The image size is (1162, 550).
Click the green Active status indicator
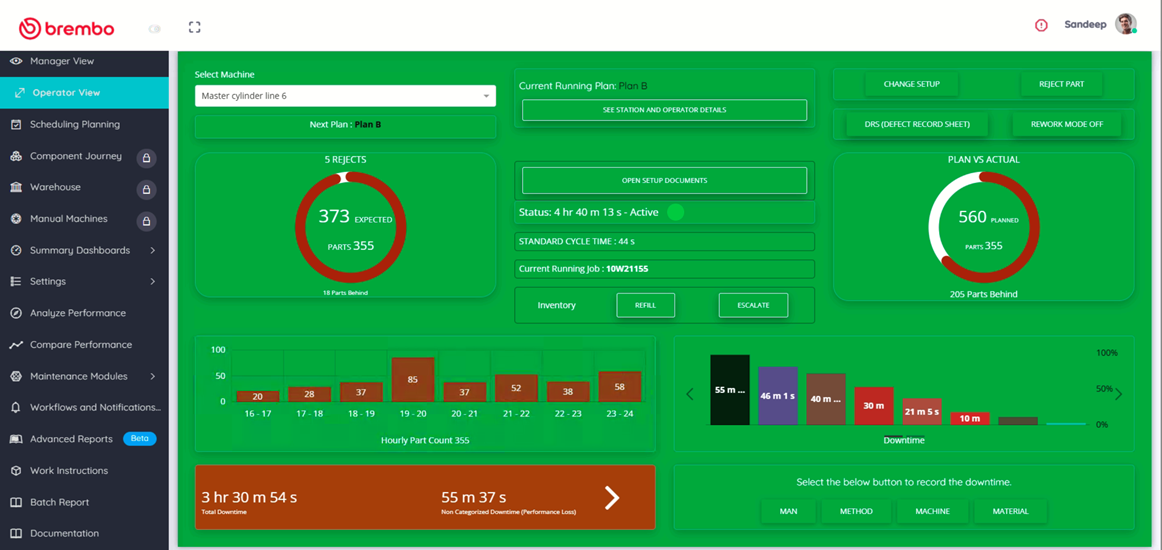(x=676, y=212)
